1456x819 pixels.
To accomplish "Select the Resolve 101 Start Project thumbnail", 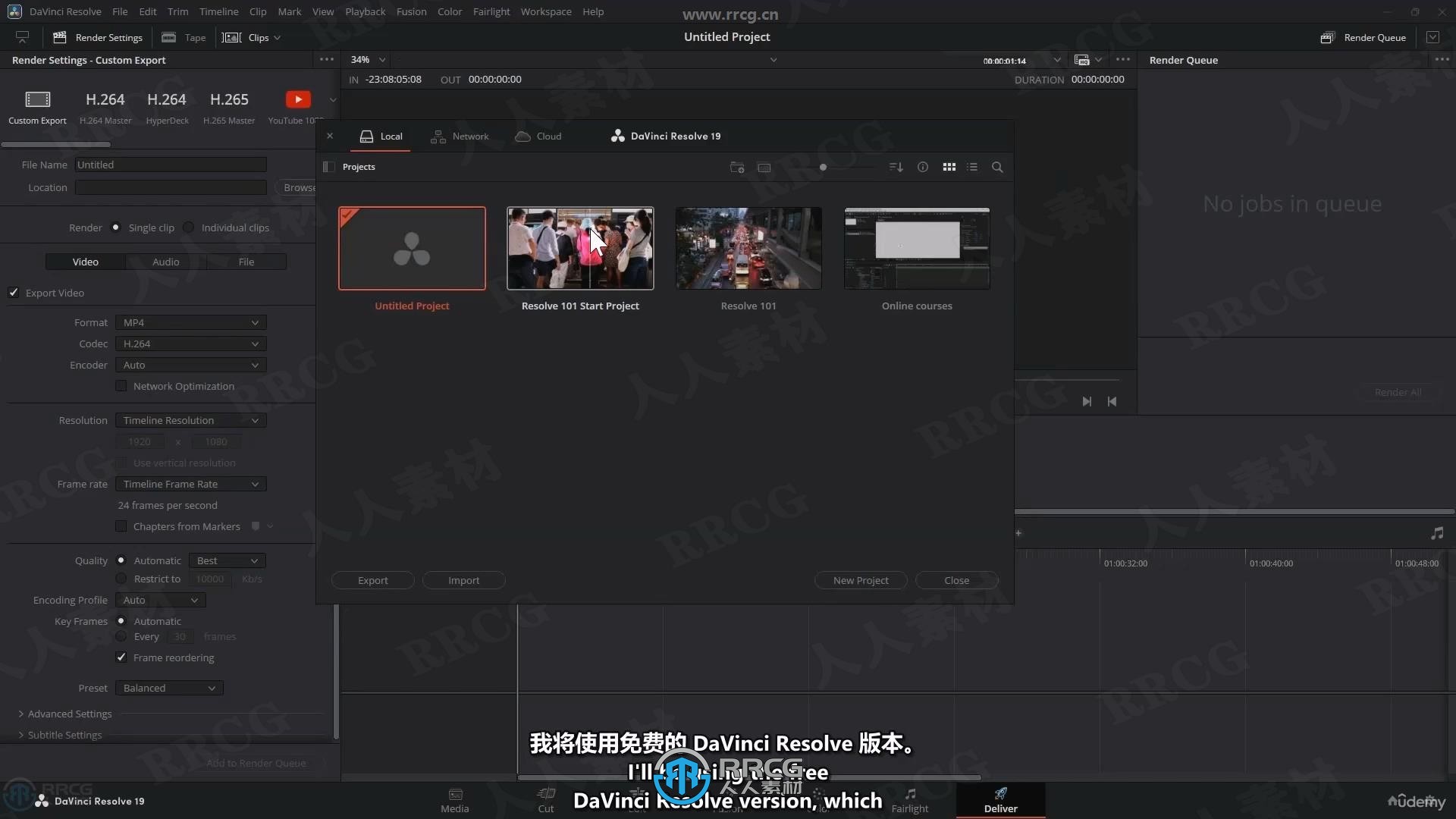I will [x=580, y=248].
